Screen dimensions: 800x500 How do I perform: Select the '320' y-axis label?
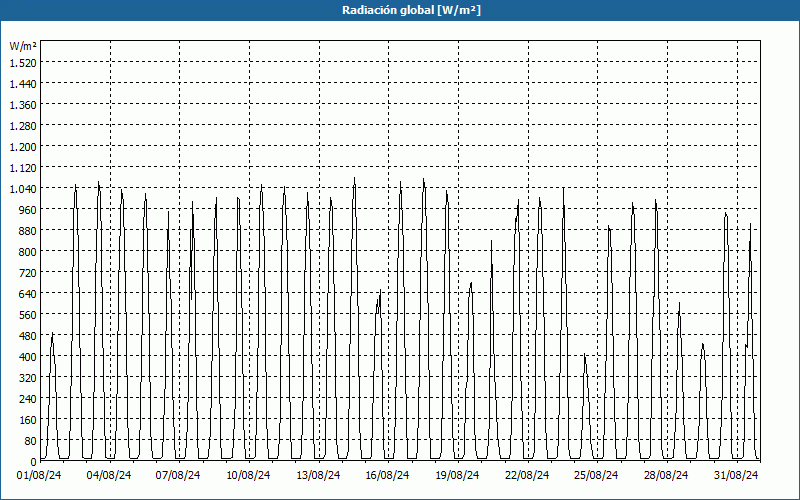(28, 378)
